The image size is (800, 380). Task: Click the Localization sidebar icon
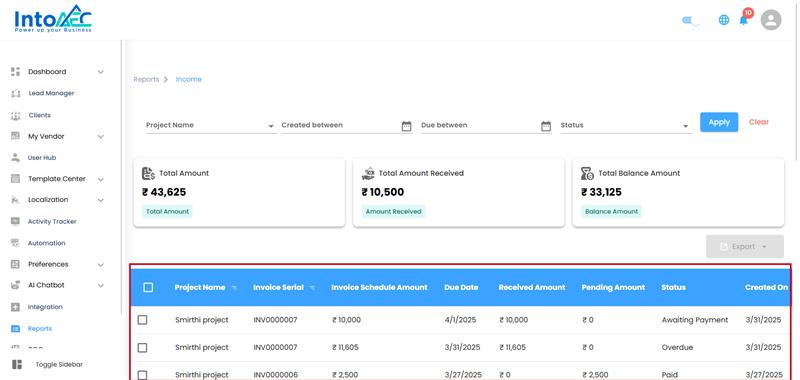tap(15, 200)
